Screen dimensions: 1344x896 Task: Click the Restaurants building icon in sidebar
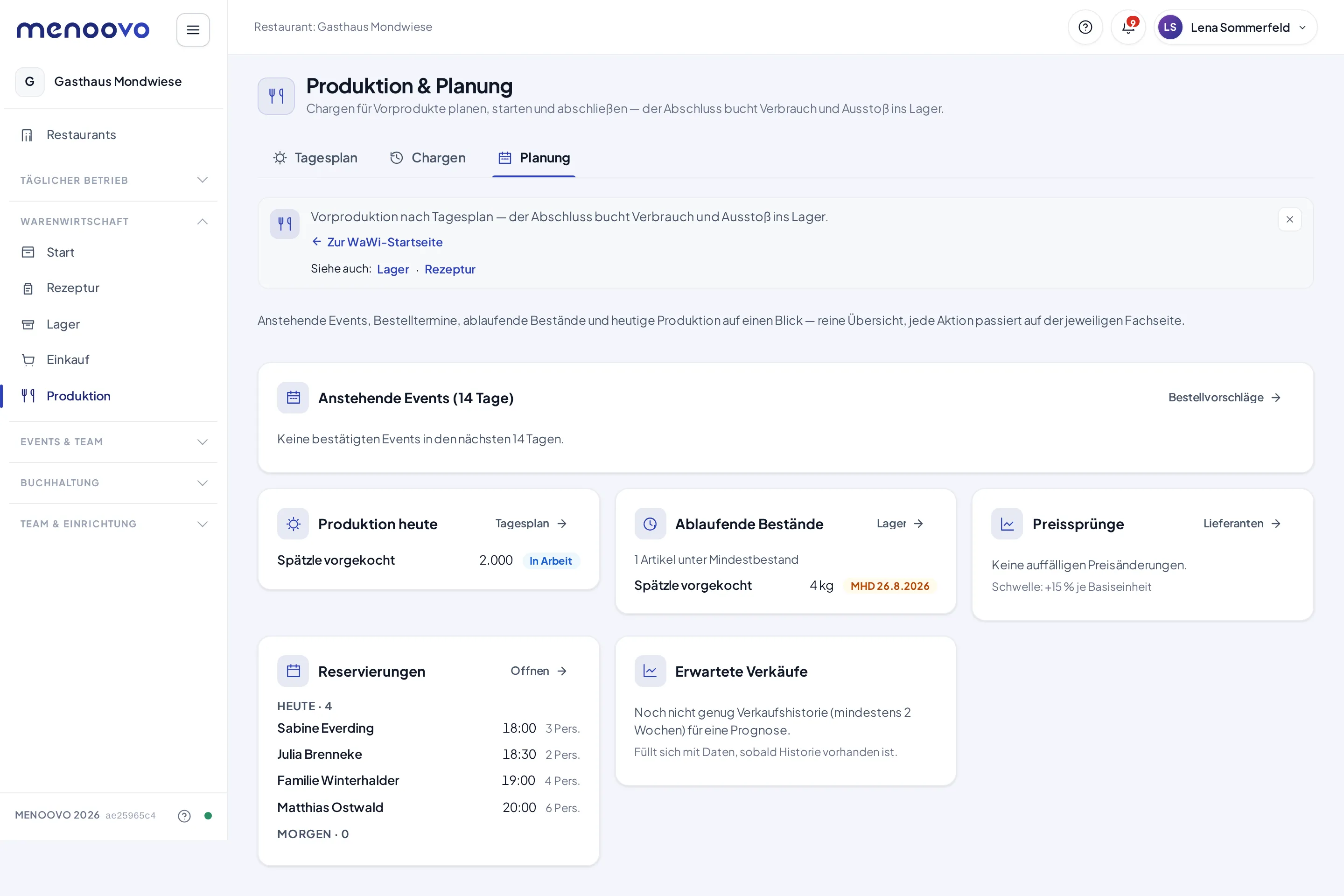(x=27, y=135)
